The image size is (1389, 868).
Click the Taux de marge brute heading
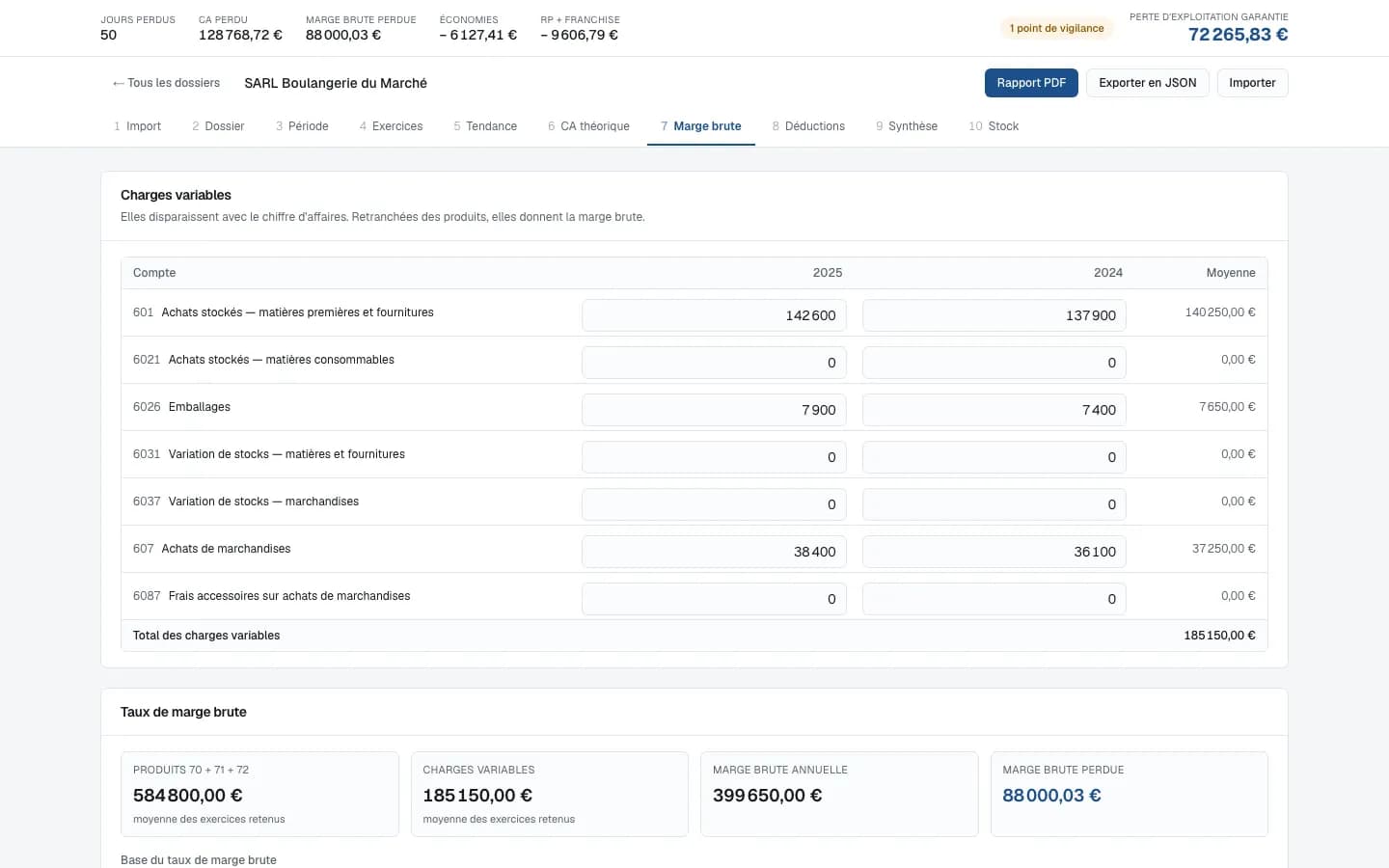[183, 712]
